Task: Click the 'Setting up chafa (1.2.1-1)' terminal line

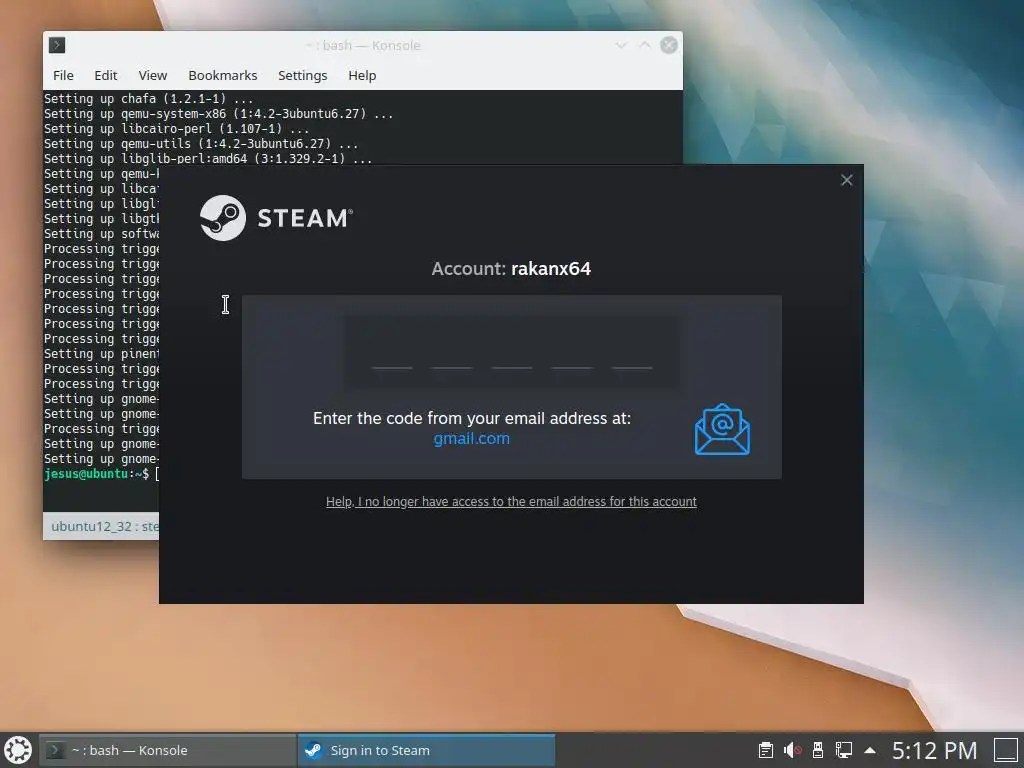Action: tap(148, 99)
